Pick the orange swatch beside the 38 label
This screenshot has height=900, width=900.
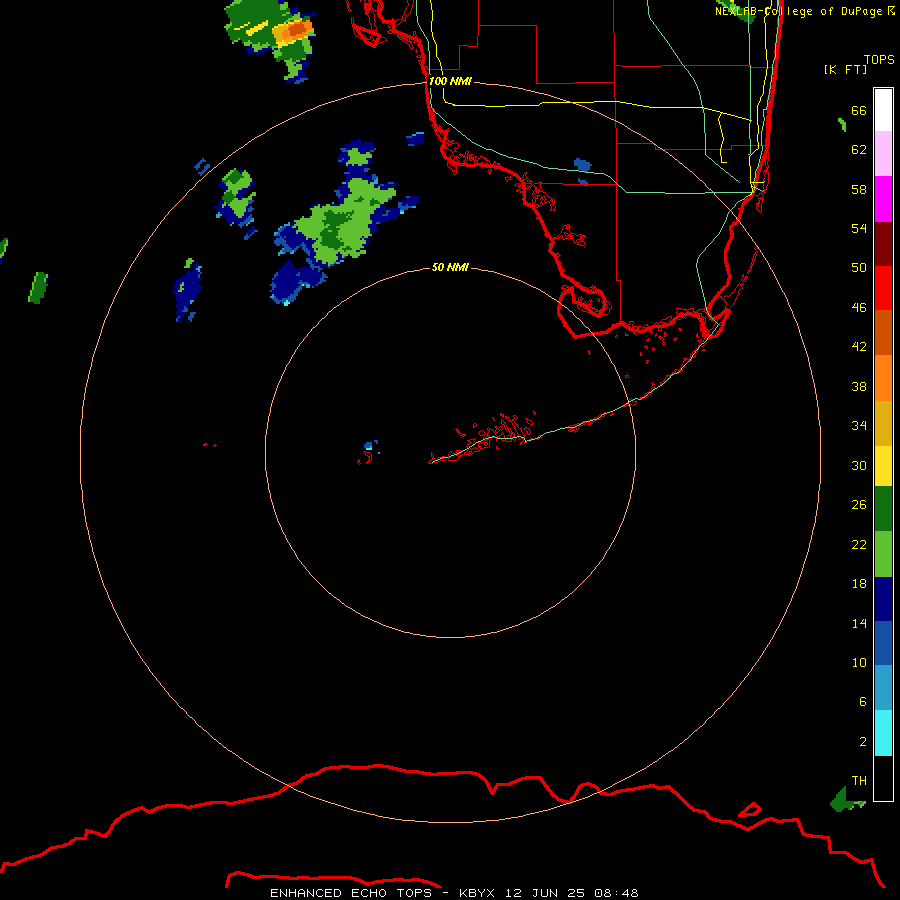pos(883,378)
